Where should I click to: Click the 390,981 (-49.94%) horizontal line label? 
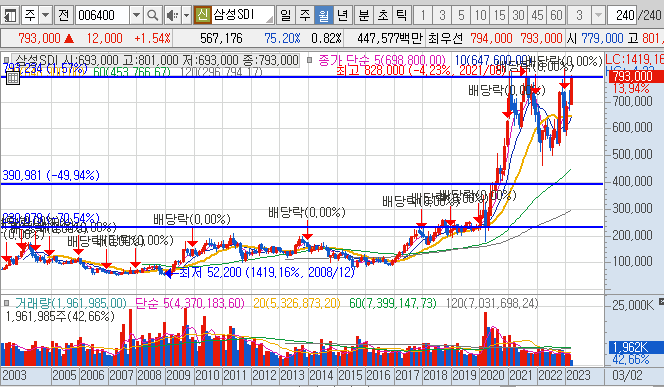pyautogui.click(x=51, y=175)
